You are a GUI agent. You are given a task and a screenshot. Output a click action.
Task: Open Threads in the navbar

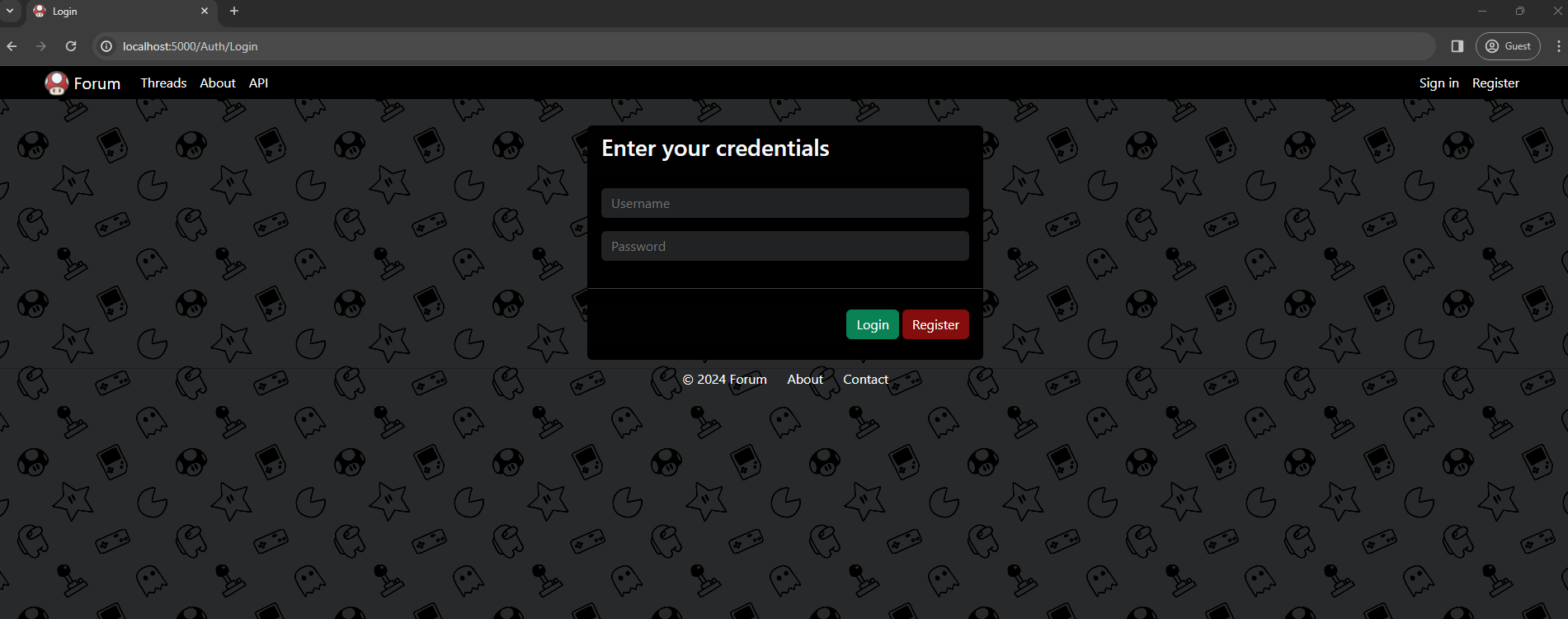(163, 83)
